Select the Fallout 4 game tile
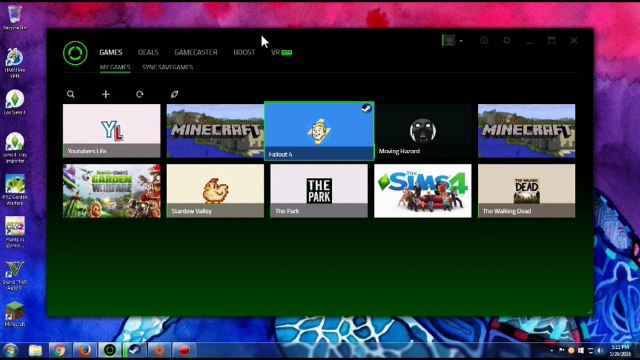The height and width of the screenshot is (360, 640). click(x=319, y=131)
